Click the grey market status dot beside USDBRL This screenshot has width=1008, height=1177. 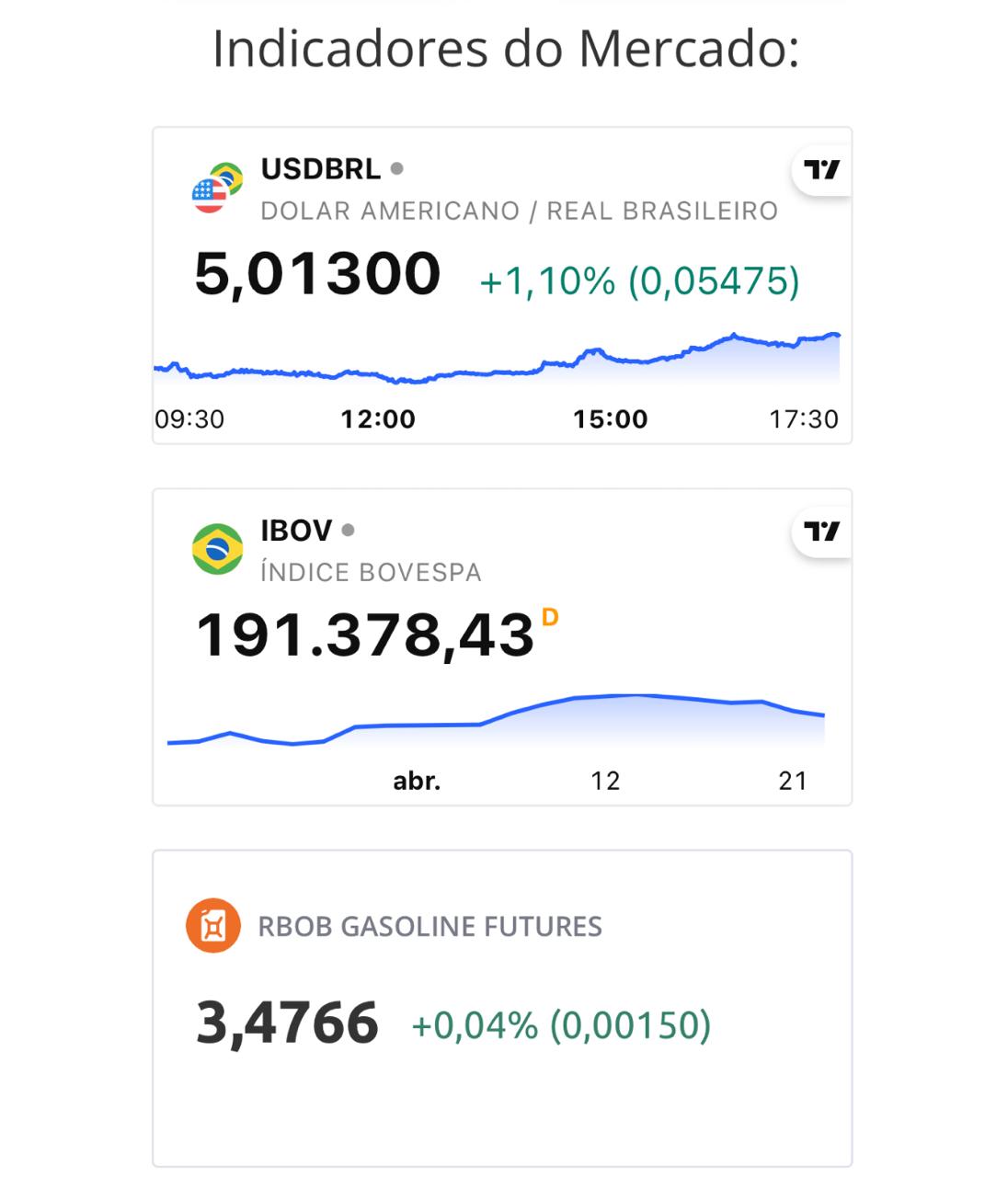coord(397,168)
